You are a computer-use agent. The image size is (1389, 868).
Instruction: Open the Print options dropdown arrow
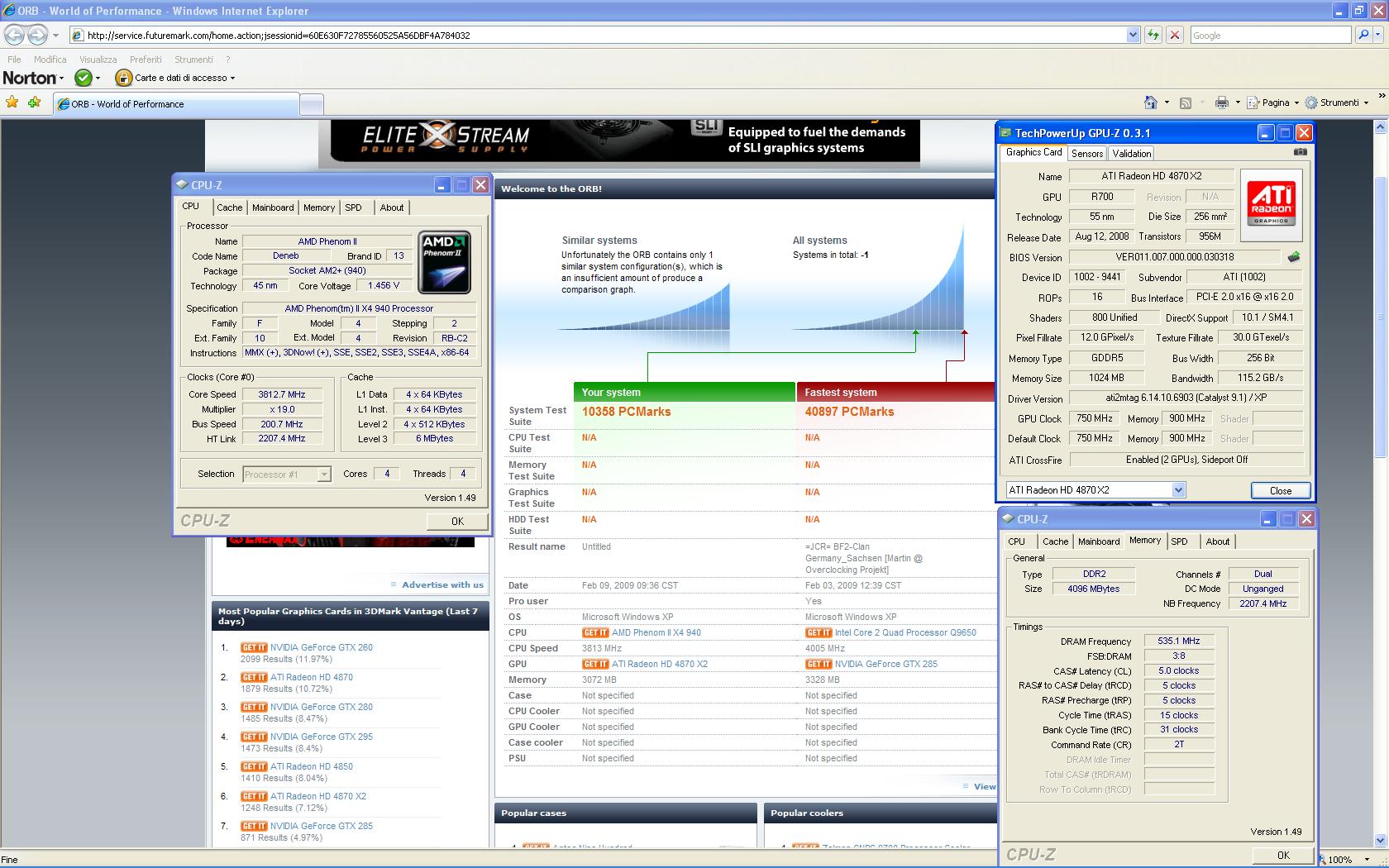click(x=1238, y=103)
